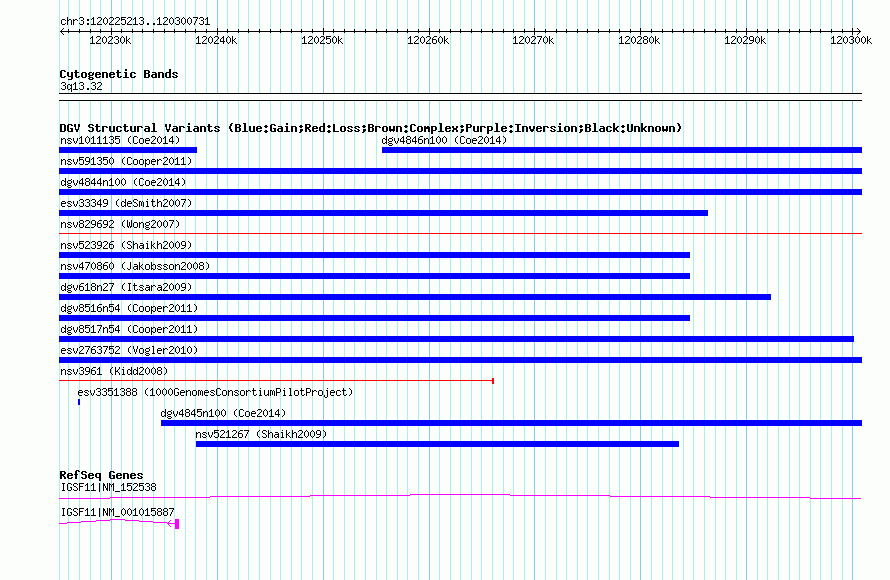
Task: Click the RefSeq Genes track title
Action: [x=101, y=475]
